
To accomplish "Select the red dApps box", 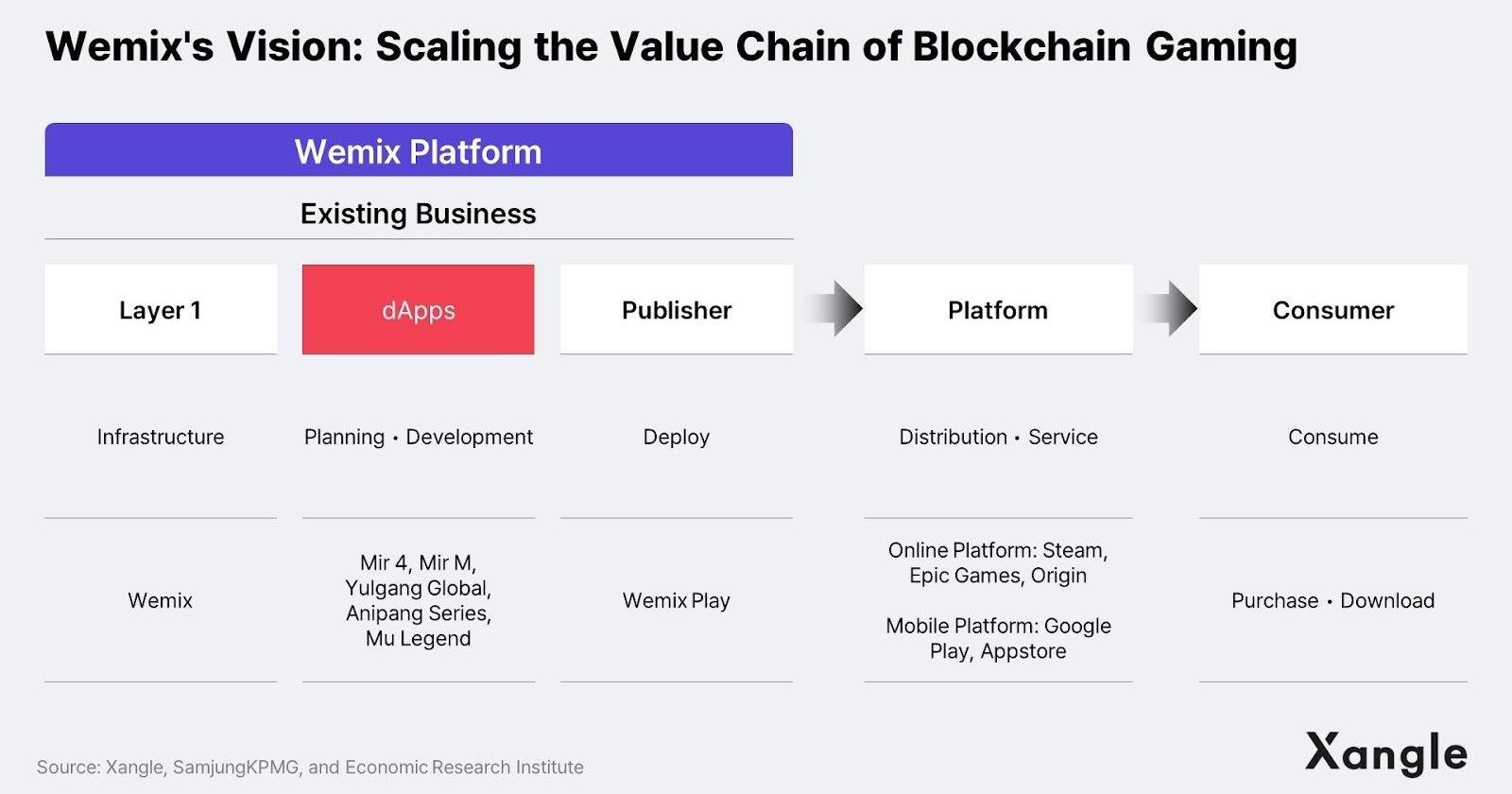I will pyautogui.click(x=418, y=310).
